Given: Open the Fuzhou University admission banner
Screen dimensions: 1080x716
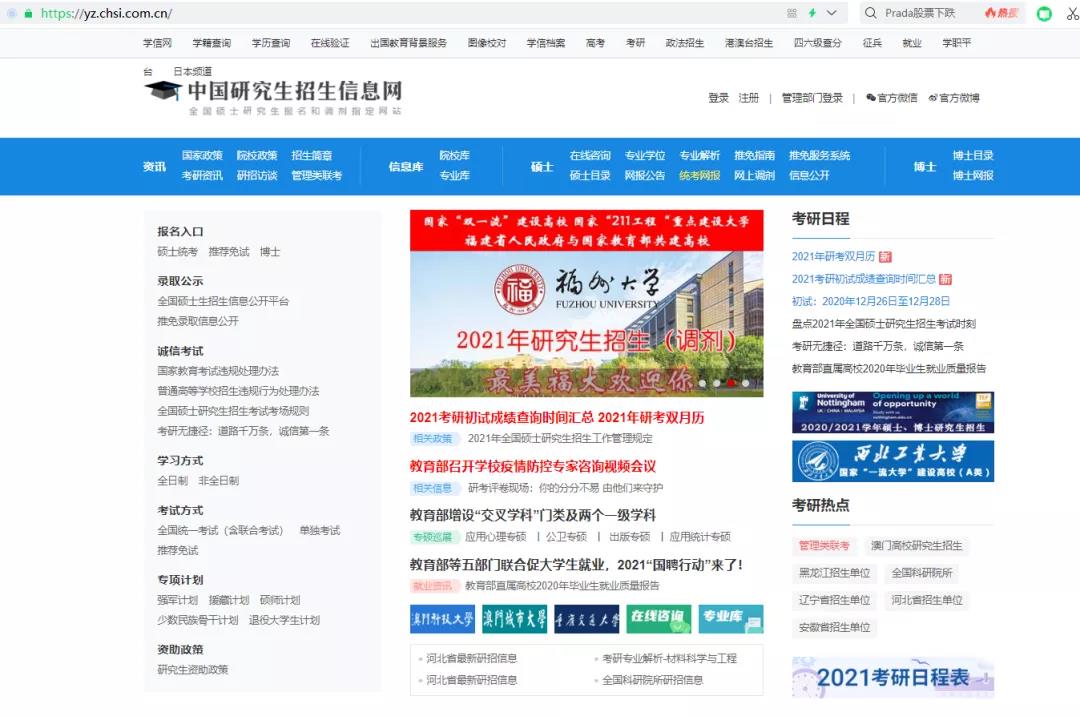Looking at the screenshot, I should [x=586, y=303].
